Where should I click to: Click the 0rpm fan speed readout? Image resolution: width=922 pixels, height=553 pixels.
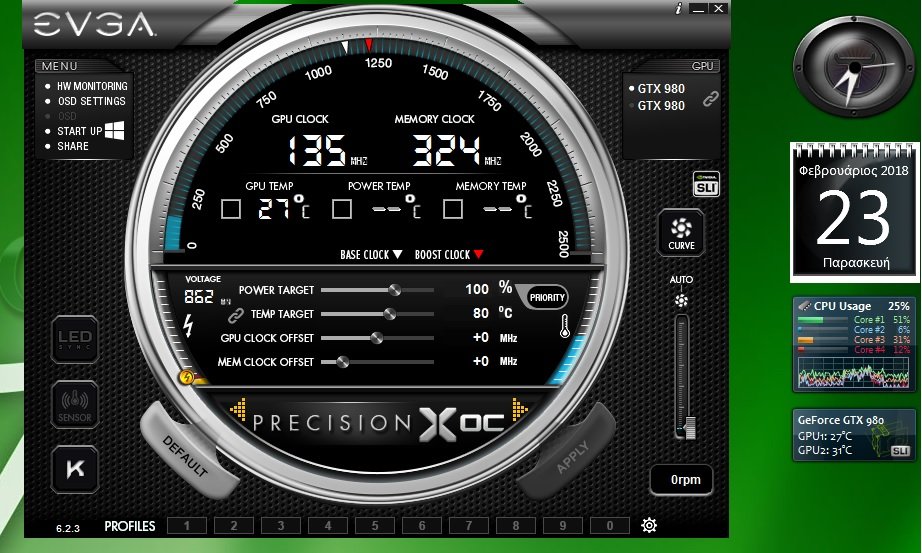click(682, 480)
